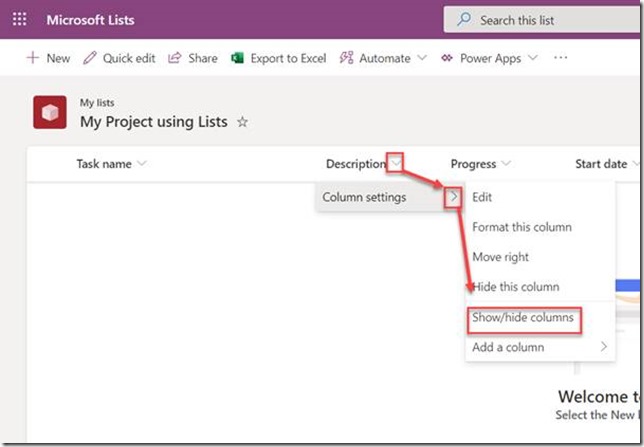Favorite the list with star icon
644x447 pixels.
(241, 122)
